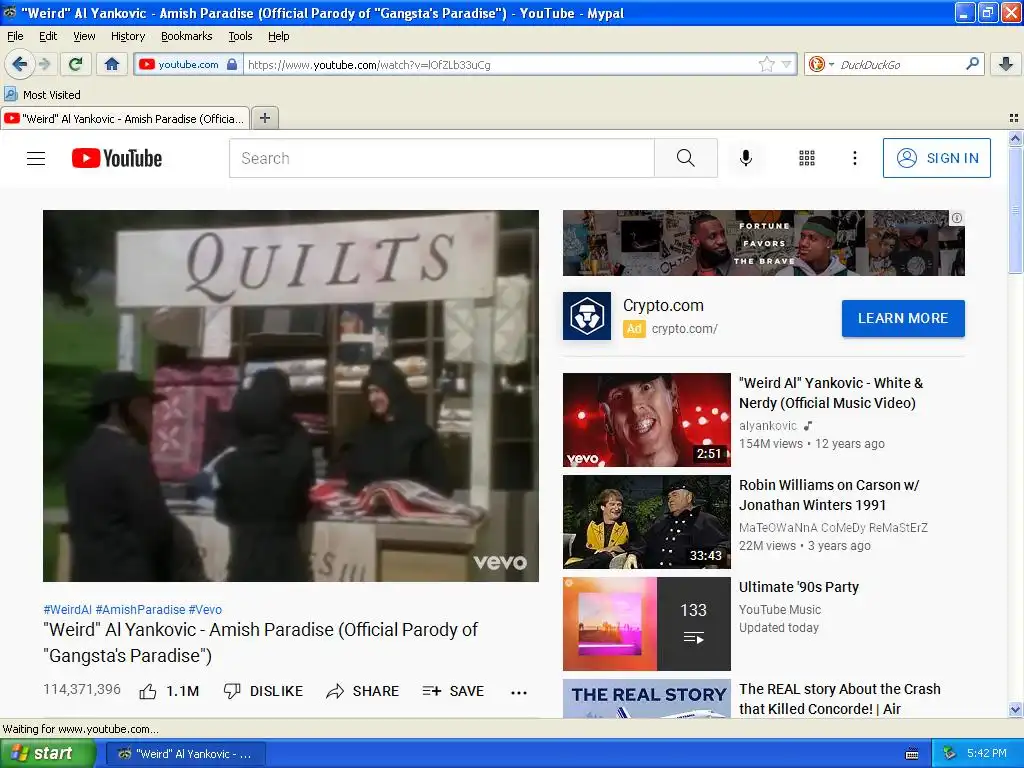Viewport: 1024px width, 768px height.
Task: Click the search magnifier in DuckDuckGo box
Action: (972, 64)
